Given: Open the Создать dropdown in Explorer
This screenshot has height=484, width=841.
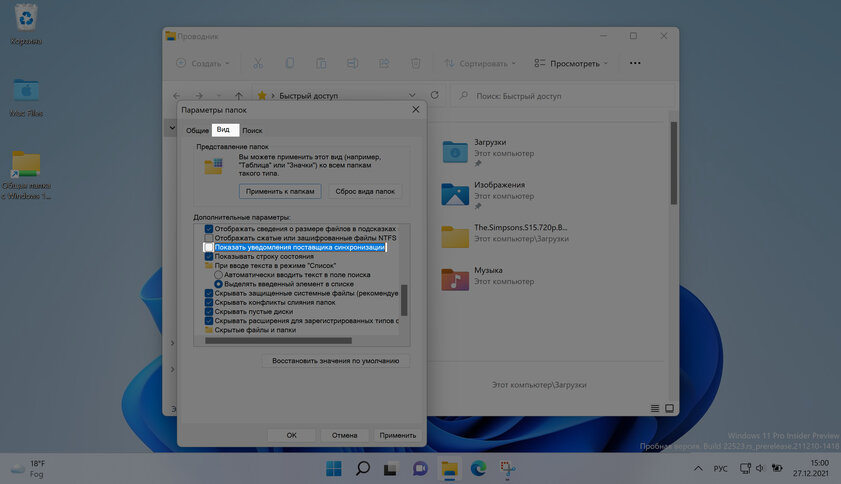Looking at the screenshot, I should coord(203,63).
